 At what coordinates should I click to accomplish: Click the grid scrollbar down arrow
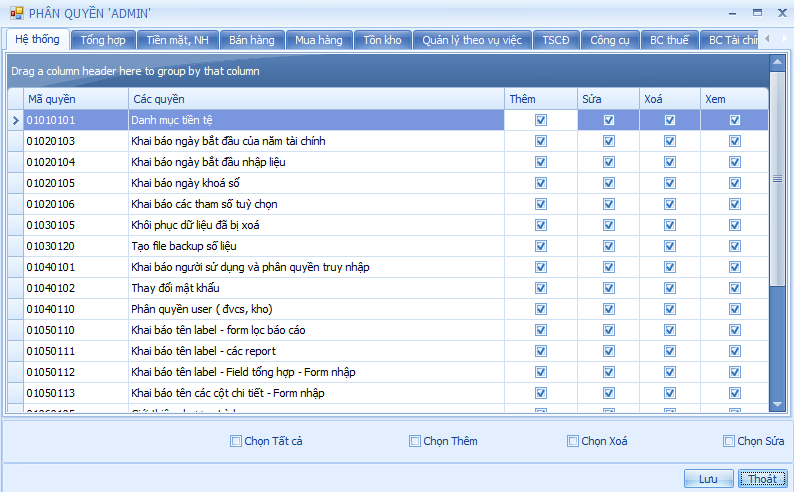click(777, 404)
